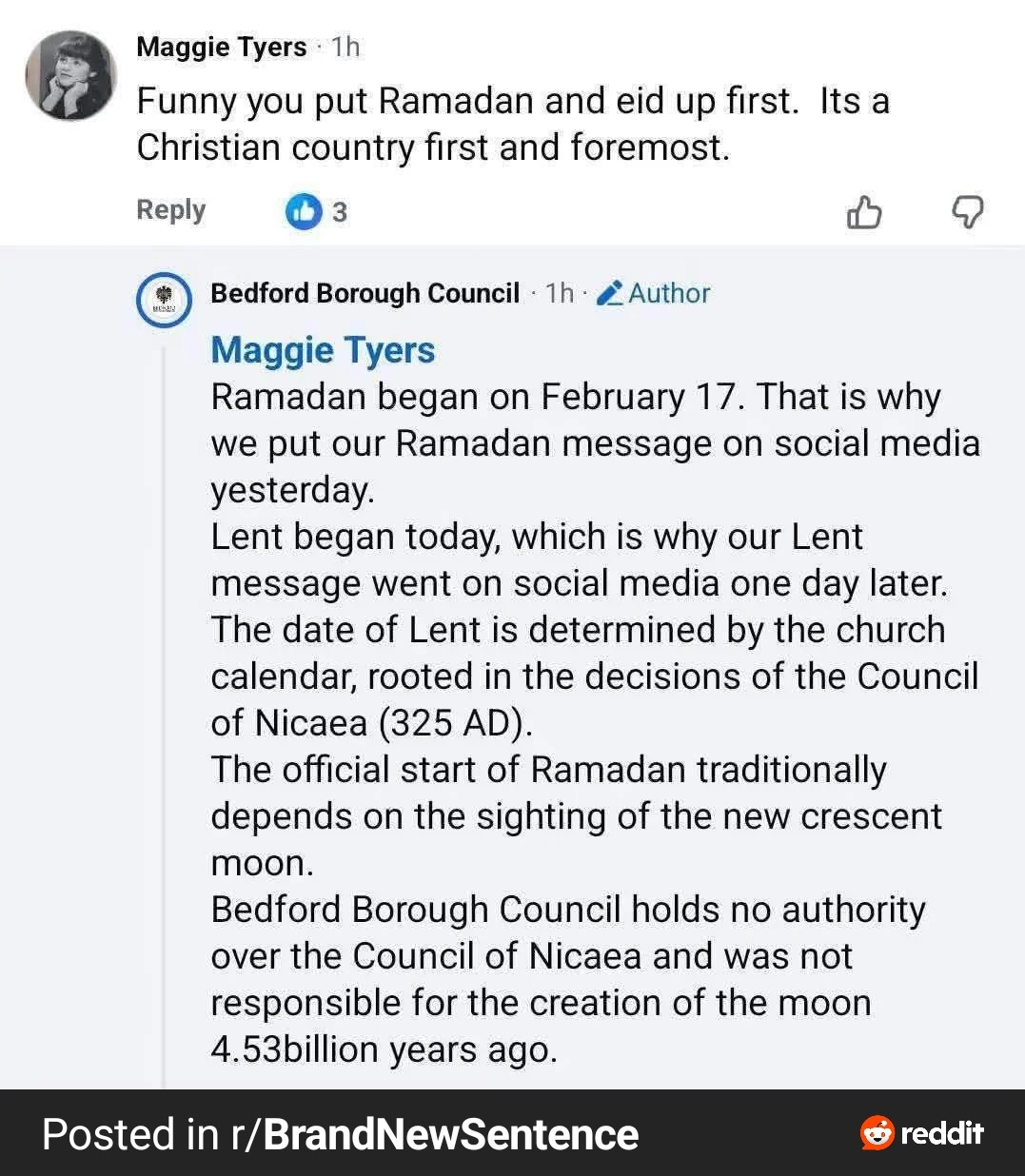
Task: Click the blue like reaction icon
Action: tap(304, 211)
